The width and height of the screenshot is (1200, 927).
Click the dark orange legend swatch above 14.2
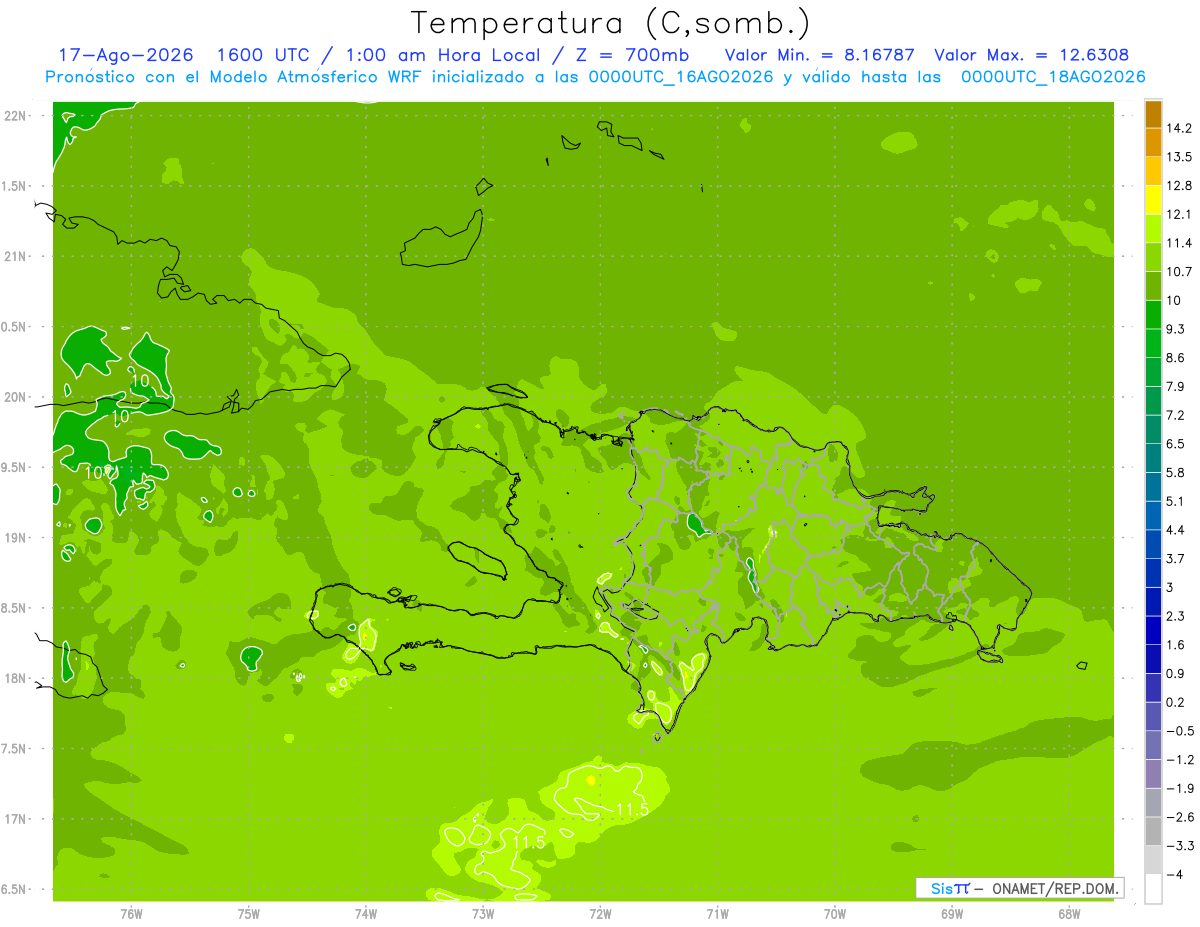coord(1153,113)
